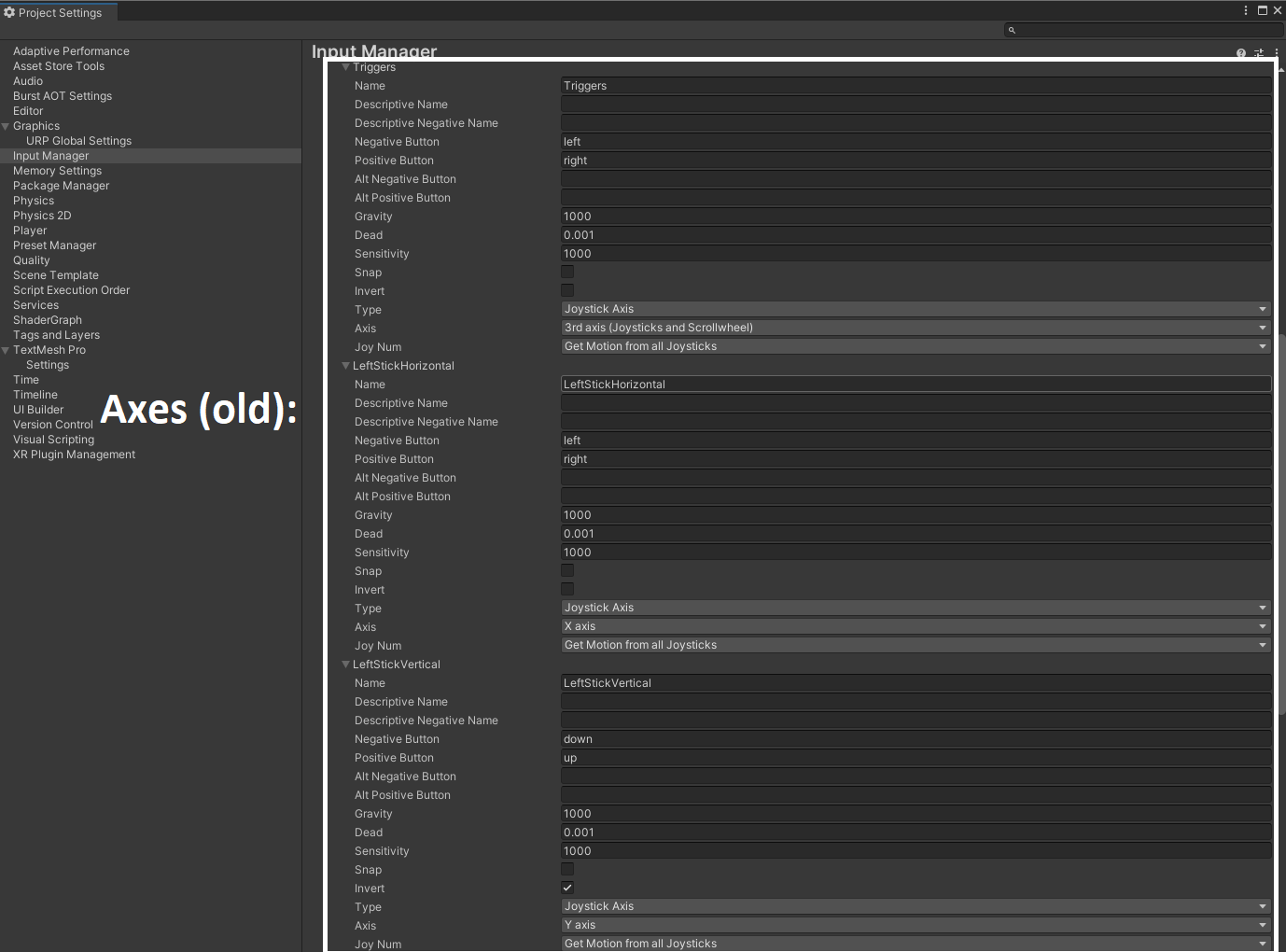Viewport: 1286px width, 952px height.
Task: Collapse the LeftStickHorizontal foldout
Action: 346,366
